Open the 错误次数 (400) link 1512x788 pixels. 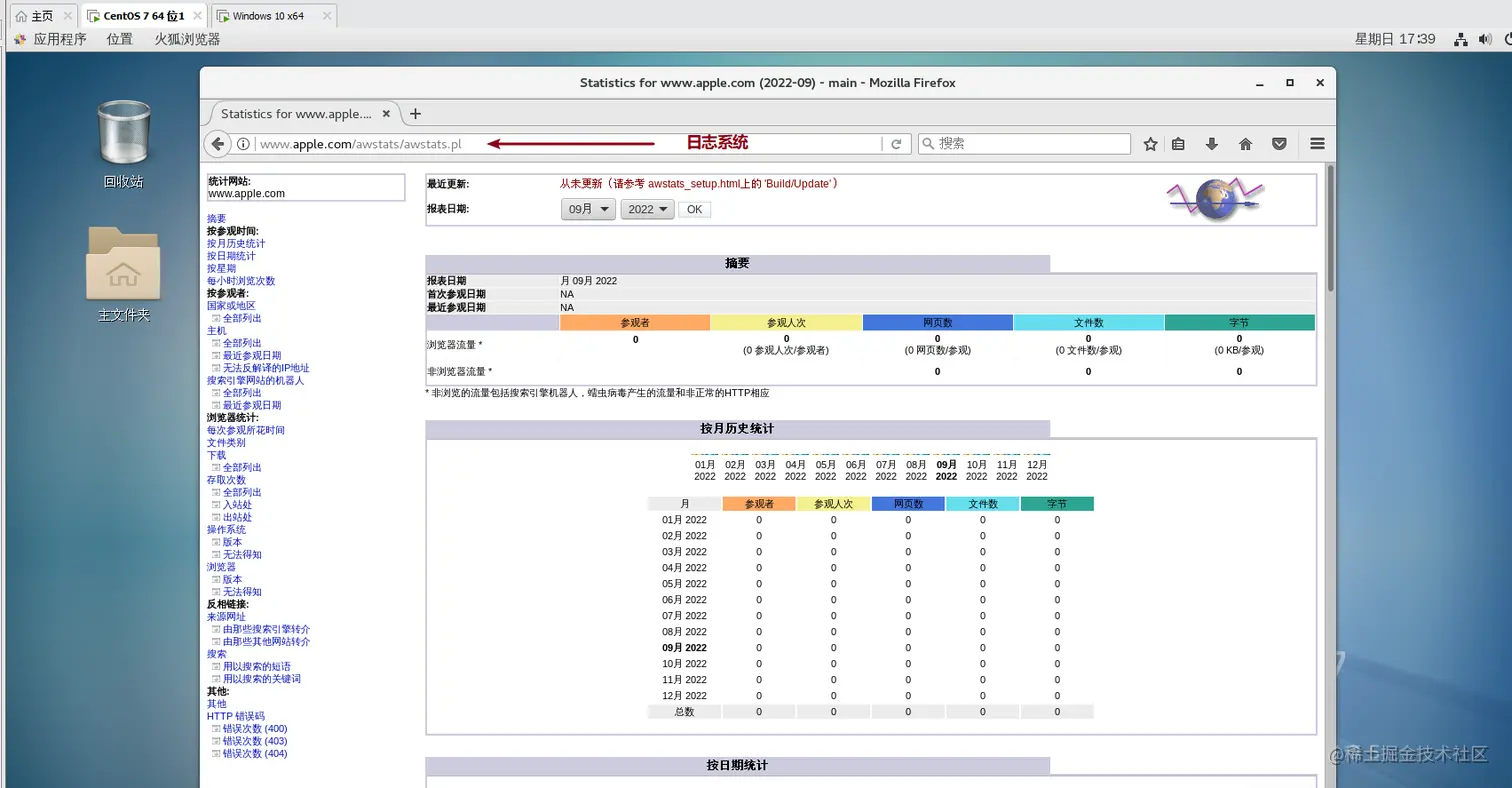pyautogui.click(x=255, y=729)
